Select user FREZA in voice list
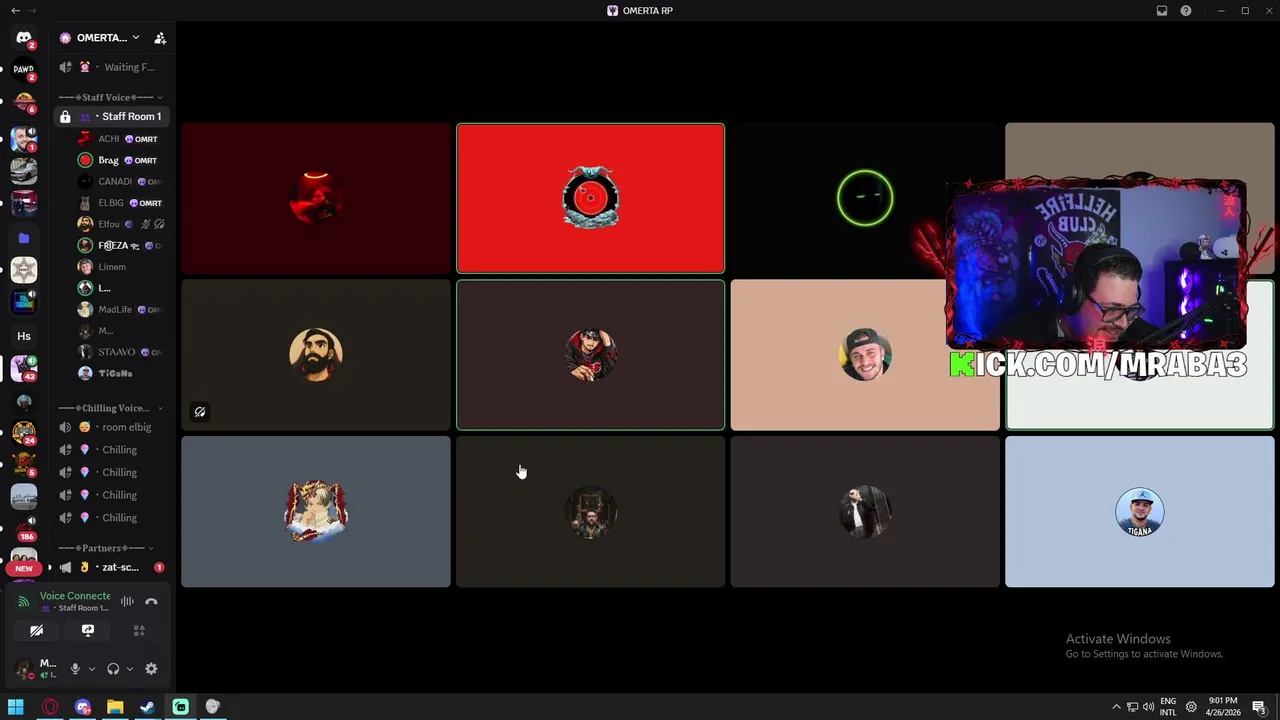 click(120, 245)
